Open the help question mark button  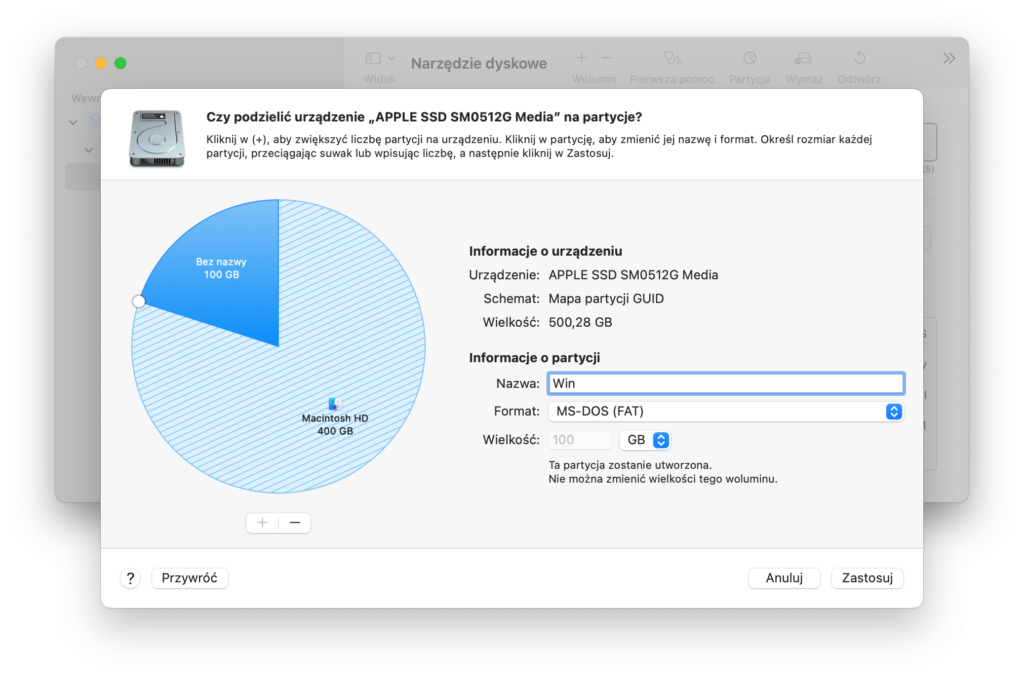point(131,578)
